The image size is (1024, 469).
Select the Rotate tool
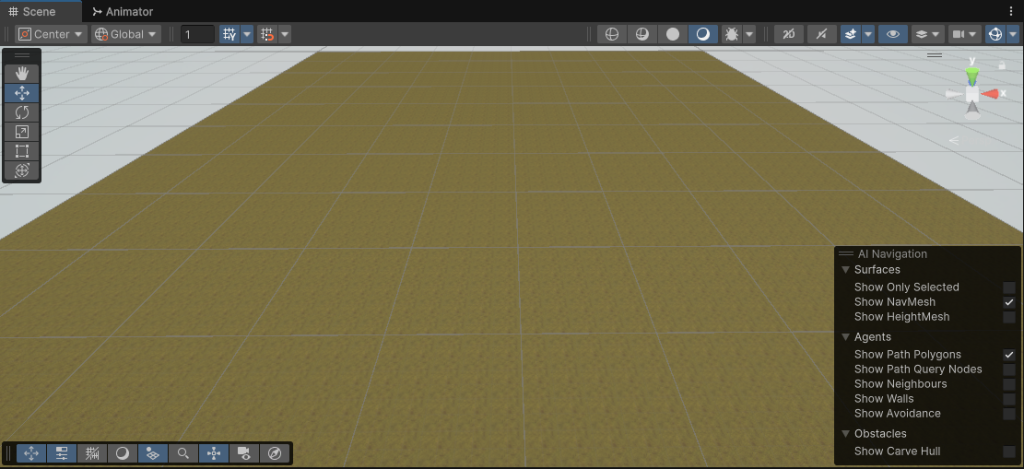click(x=22, y=112)
